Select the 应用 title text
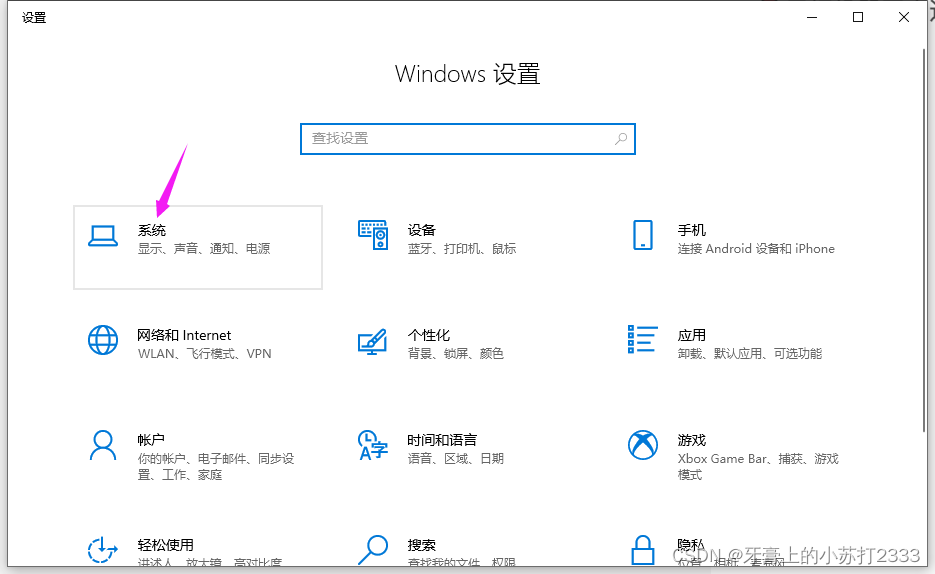The width and height of the screenshot is (935, 574). [692, 335]
